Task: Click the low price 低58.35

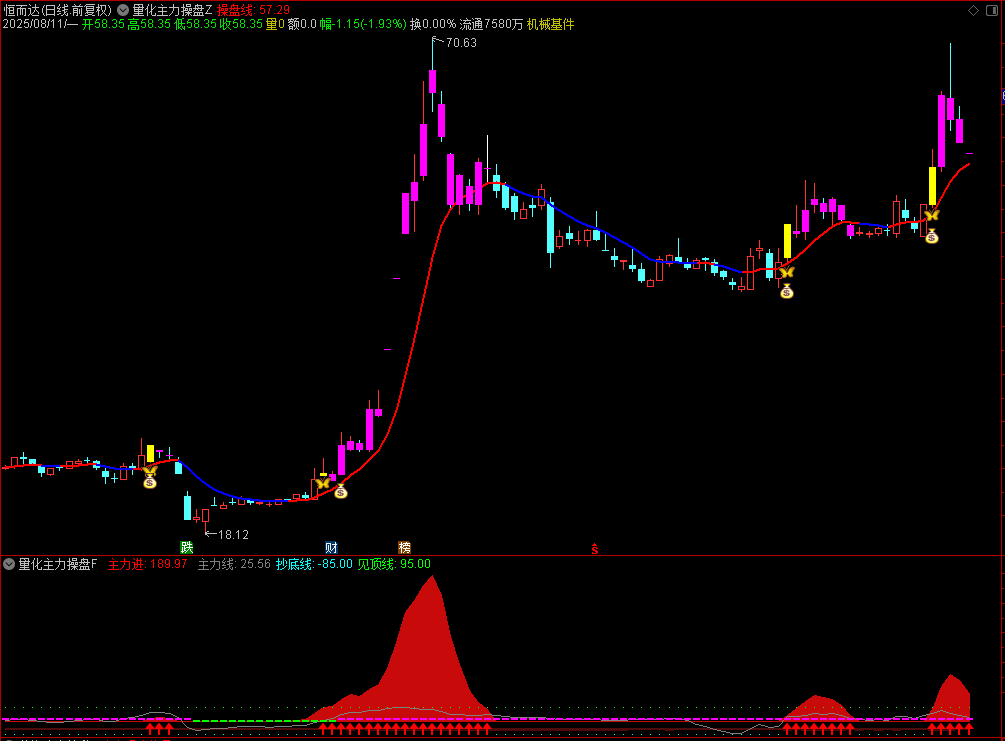Action: (x=195, y=24)
